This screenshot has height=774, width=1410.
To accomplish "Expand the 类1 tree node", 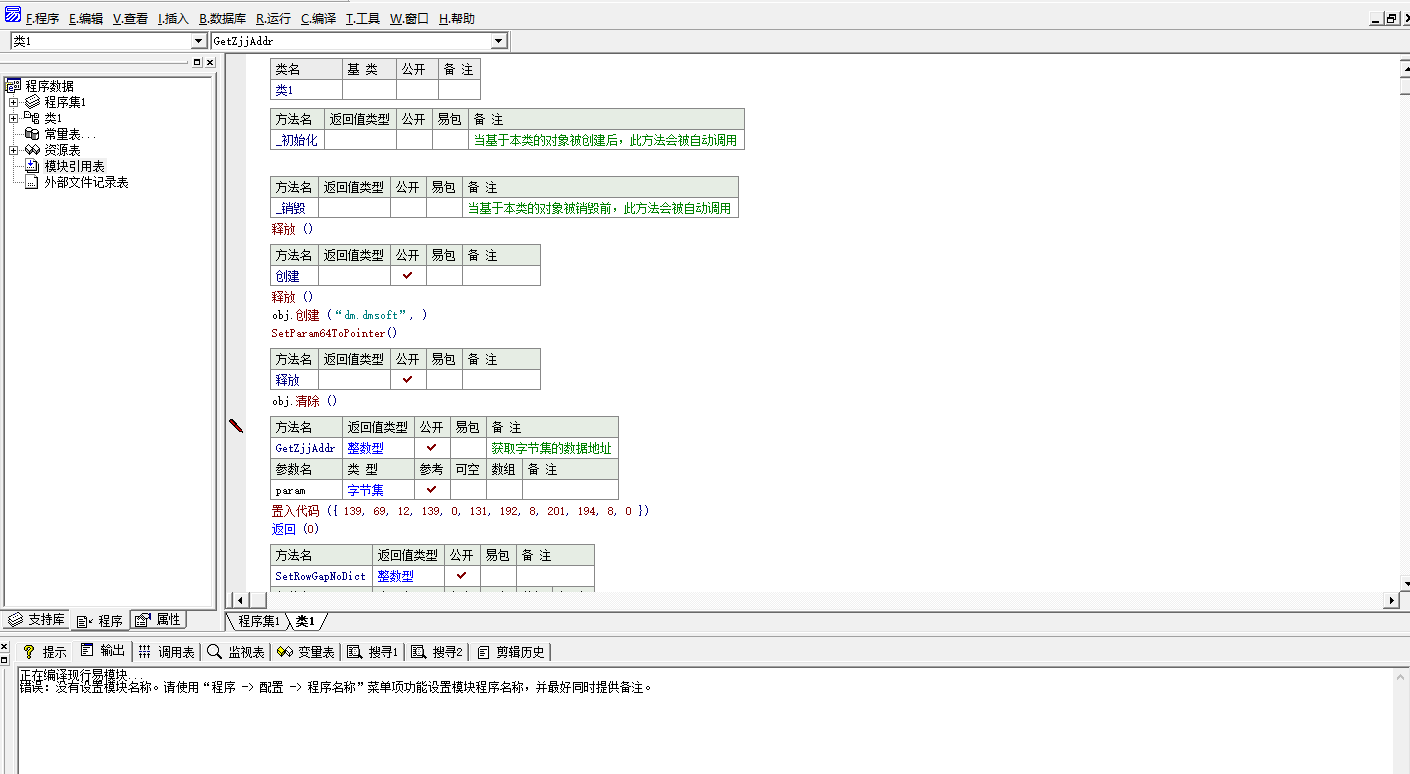I will coord(13,118).
